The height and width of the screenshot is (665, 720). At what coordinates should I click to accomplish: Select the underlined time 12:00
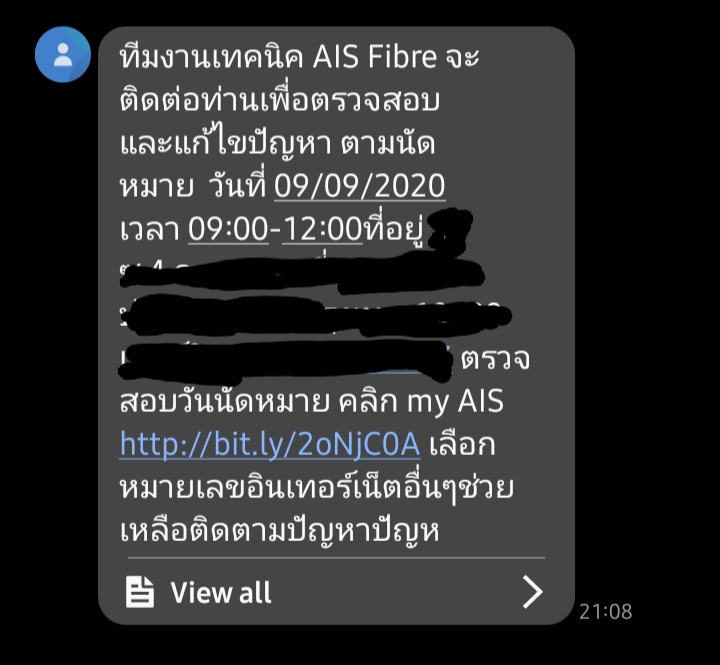(322, 229)
